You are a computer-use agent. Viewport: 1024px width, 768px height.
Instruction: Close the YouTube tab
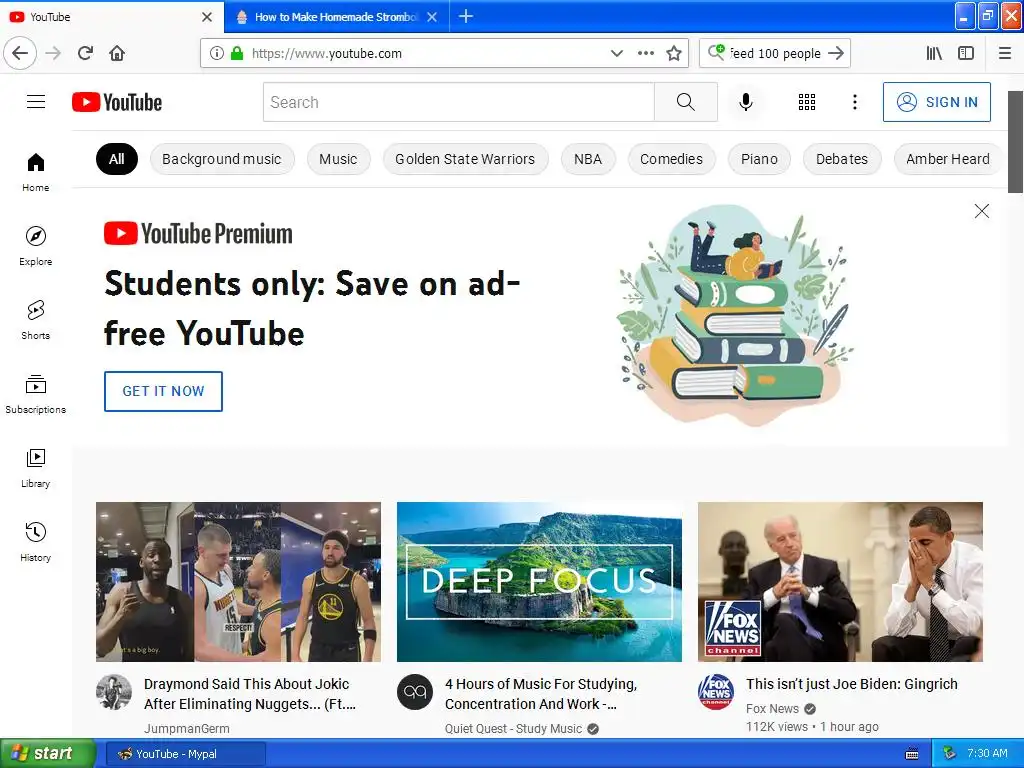(x=207, y=17)
